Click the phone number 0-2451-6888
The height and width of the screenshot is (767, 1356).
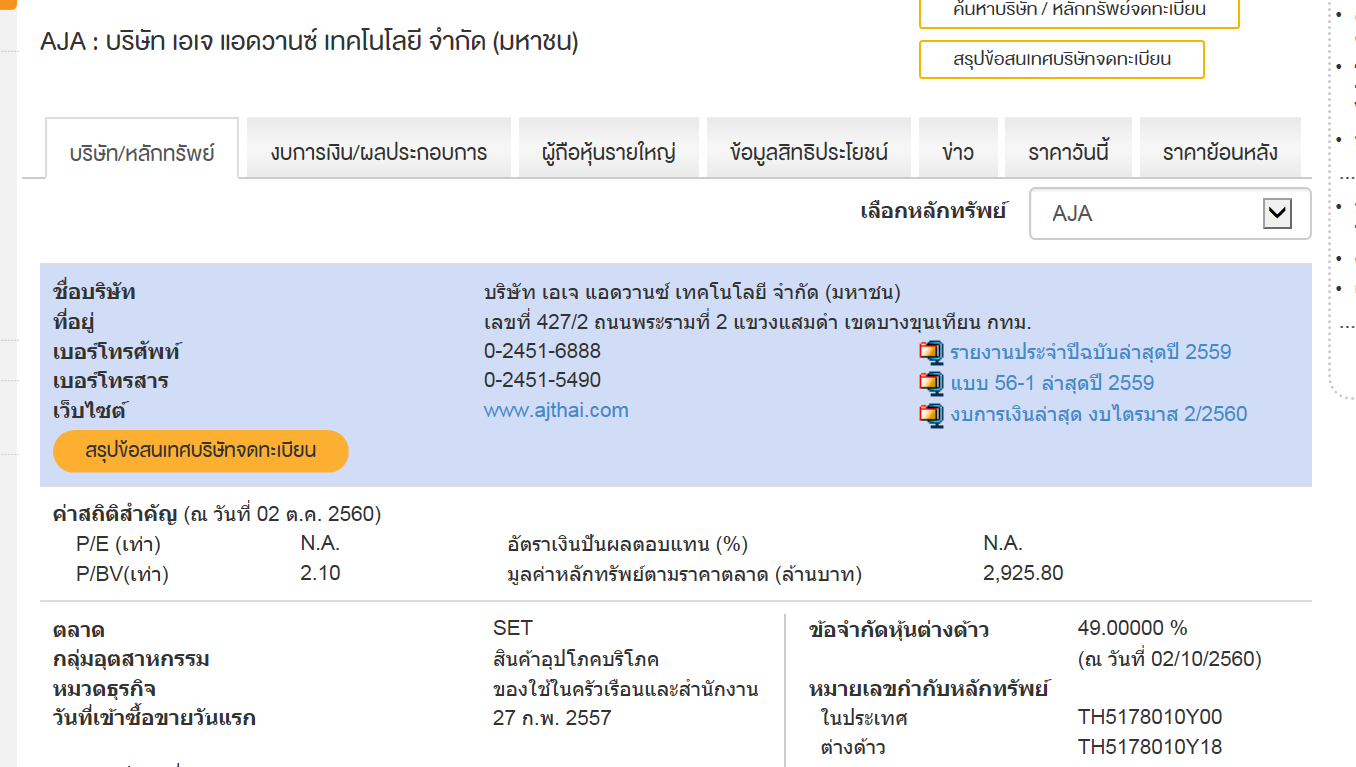543,351
